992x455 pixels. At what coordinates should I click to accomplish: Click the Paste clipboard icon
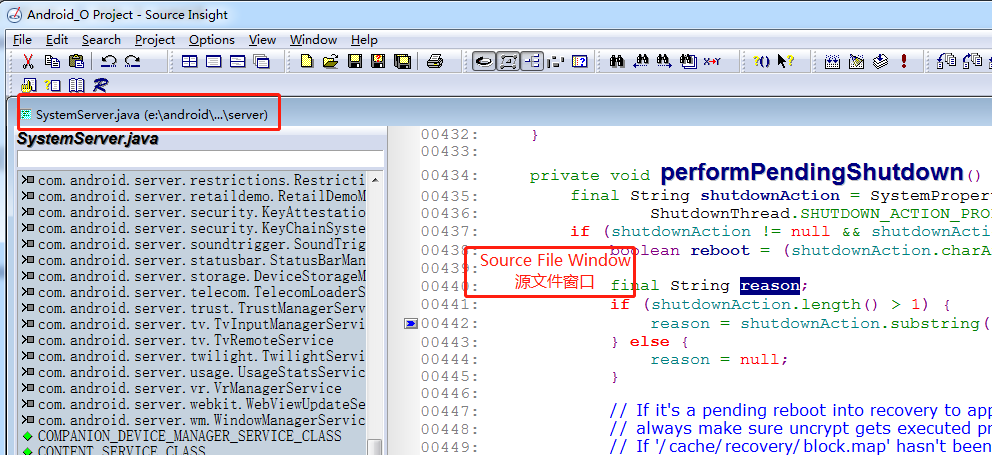[76, 61]
